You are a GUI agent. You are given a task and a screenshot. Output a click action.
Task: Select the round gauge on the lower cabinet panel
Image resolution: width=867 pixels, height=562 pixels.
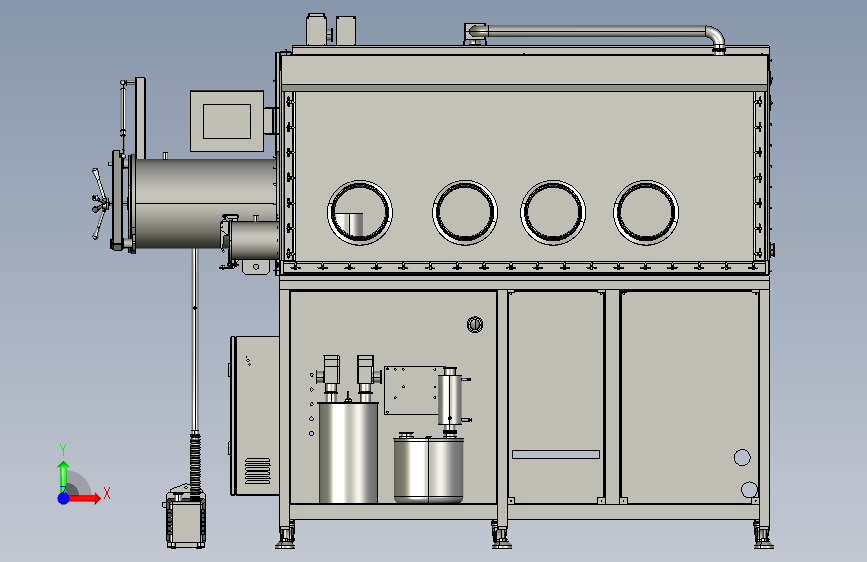tap(475, 324)
